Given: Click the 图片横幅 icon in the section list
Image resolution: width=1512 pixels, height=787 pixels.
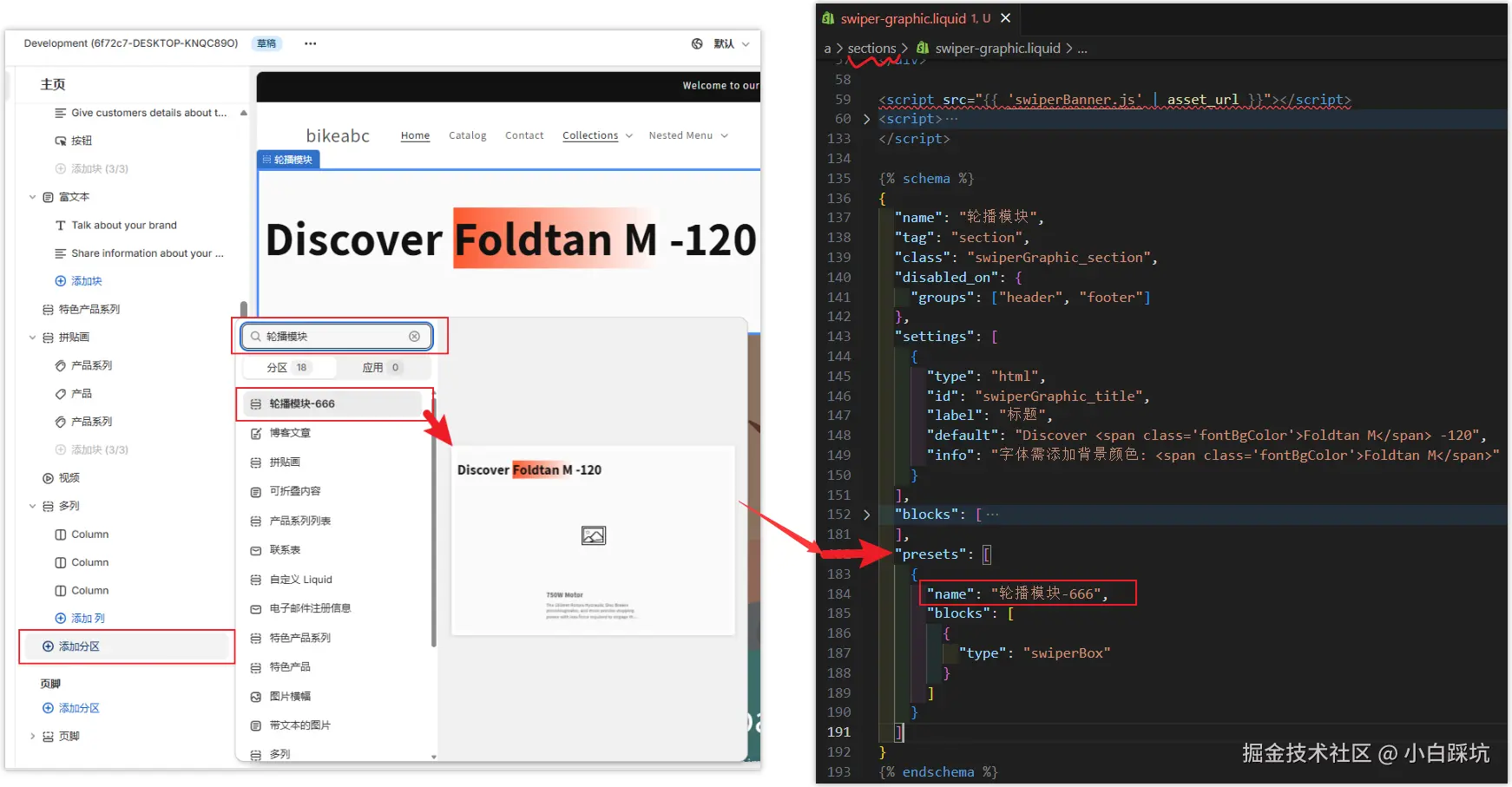Looking at the screenshot, I should click(x=256, y=697).
